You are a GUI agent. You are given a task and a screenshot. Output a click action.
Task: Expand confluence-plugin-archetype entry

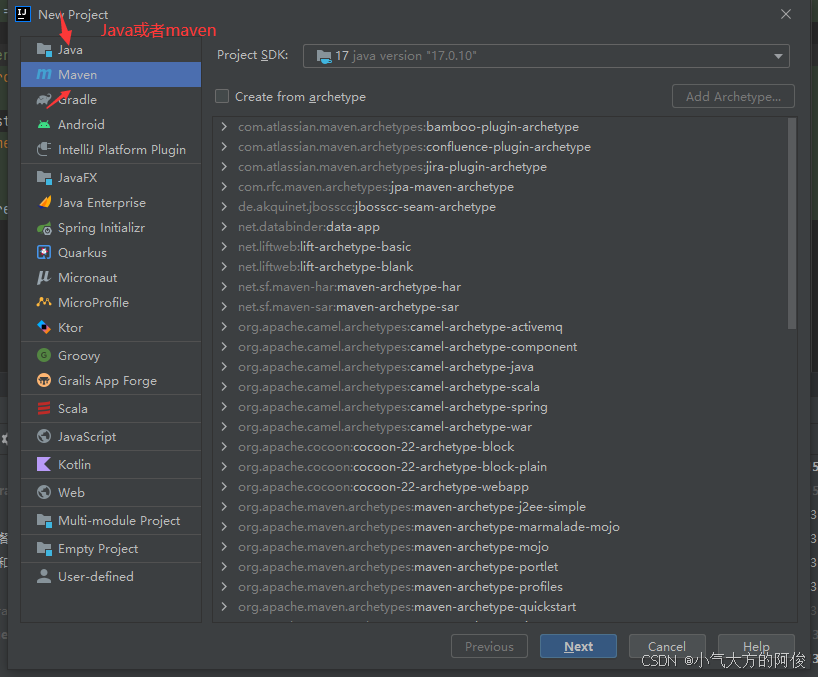(224, 147)
